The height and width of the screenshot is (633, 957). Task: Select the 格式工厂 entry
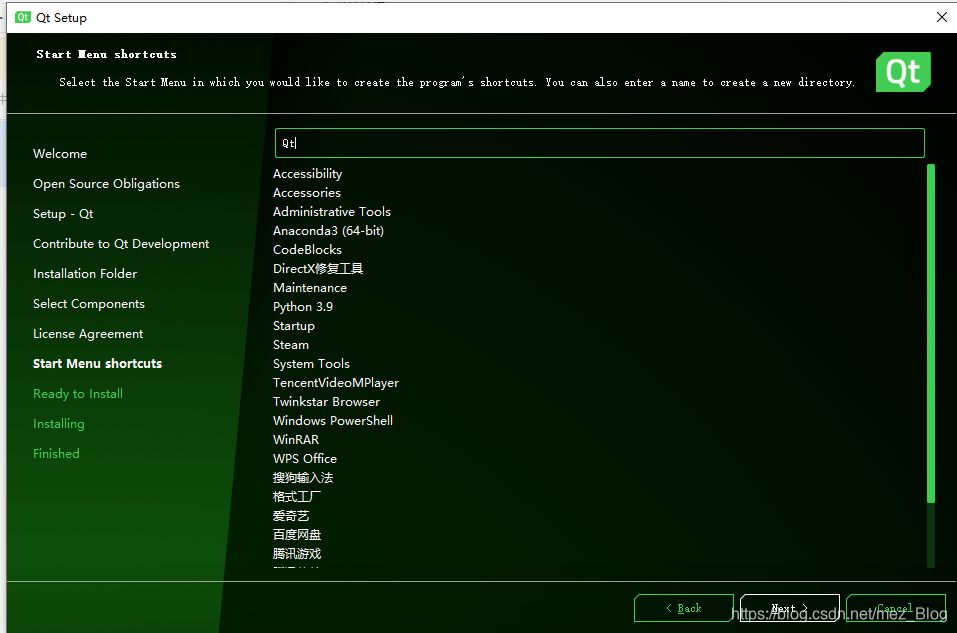pyautogui.click(x=297, y=496)
